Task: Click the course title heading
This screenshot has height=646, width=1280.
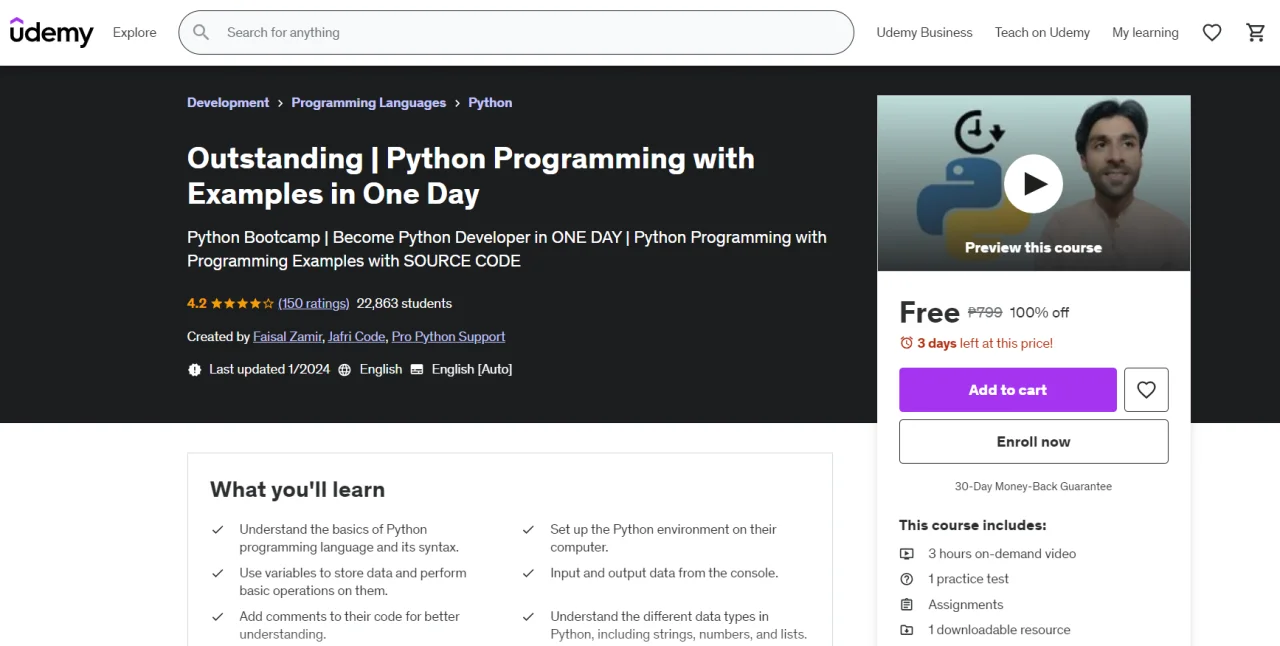Action: click(x=471, y=176)
